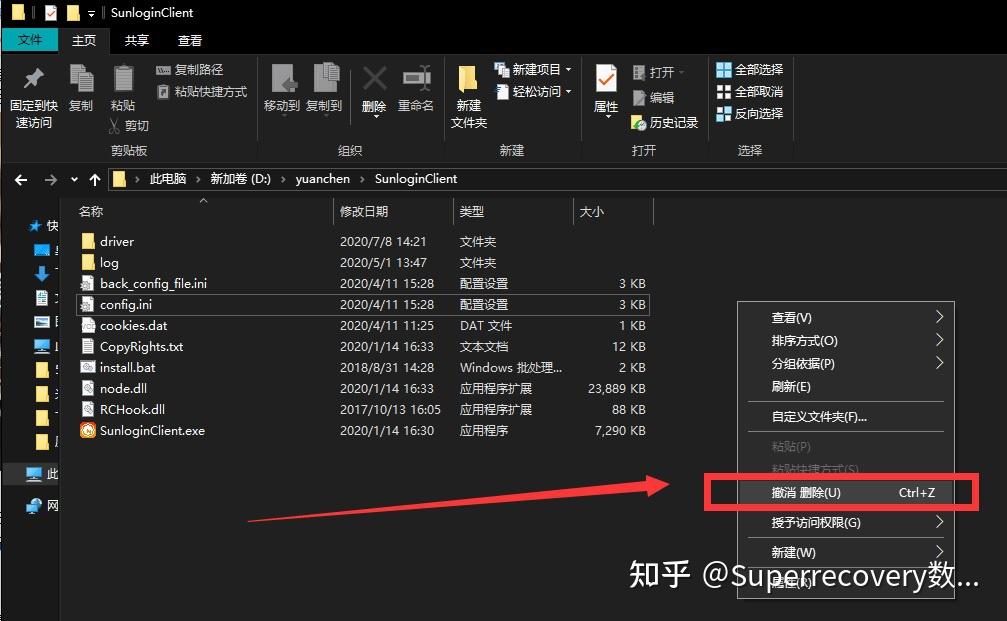Click the Forward navigation arrow

point(51,180)
